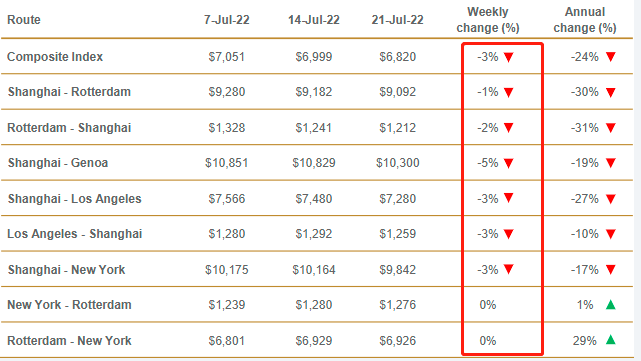Select the Shanghai - Genoa route label
This screenshot has width=641, height=361.
click(58, 163)
